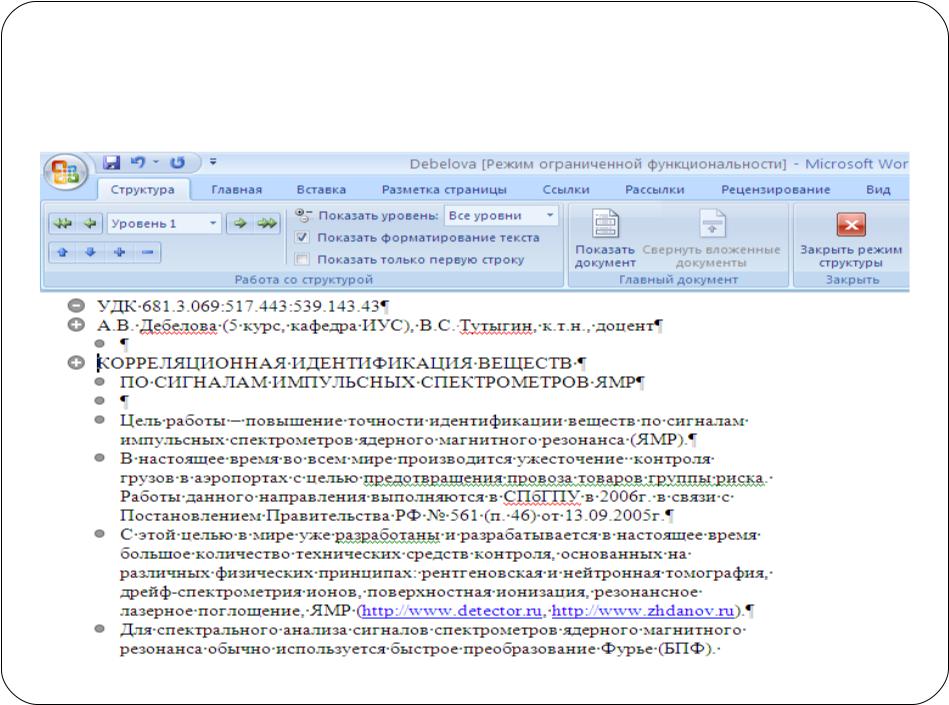
Task: Promote to Heading 1 double-left arrow
Action: coord(62,224)
